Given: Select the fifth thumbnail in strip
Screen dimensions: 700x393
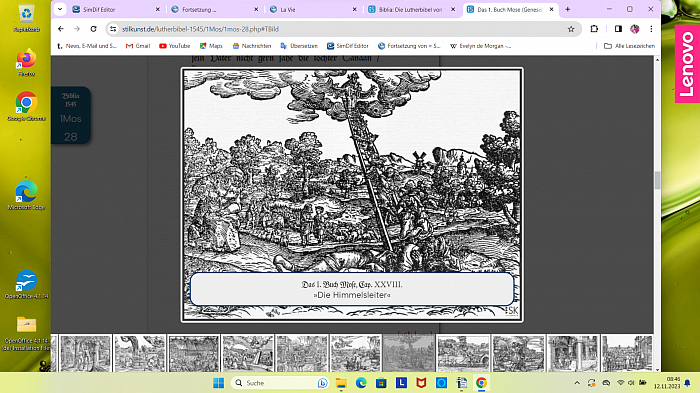Looking at the screenshot, I should pyautogui.click(x=302, y=353).
